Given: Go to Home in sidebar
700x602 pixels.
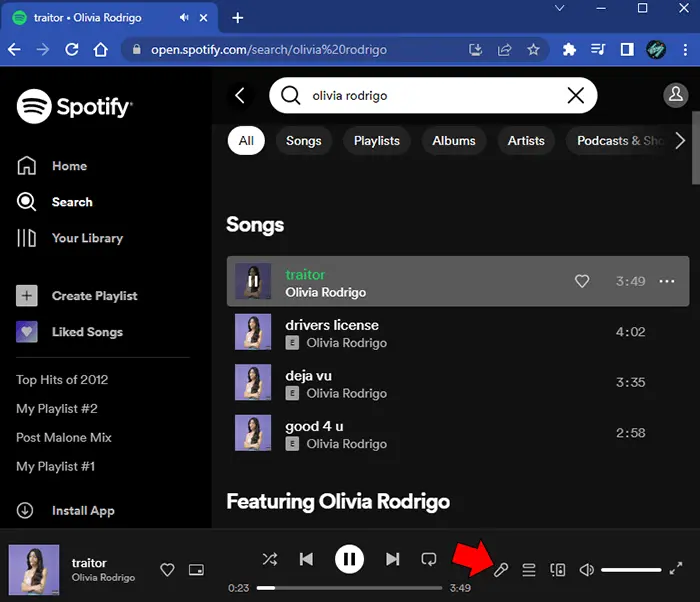Looking at the screenshot, I should (x=52, y=166).
